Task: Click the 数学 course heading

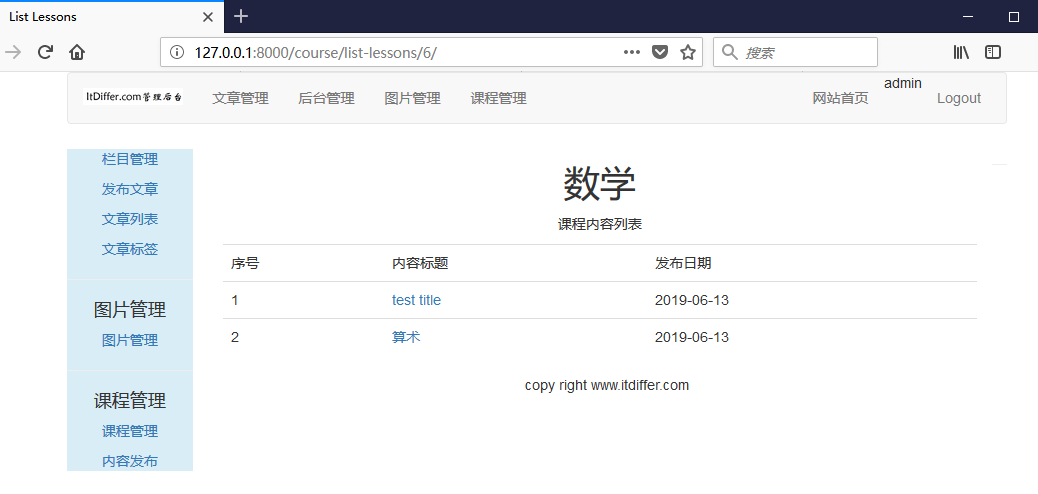Action: [x=600, y=183]
